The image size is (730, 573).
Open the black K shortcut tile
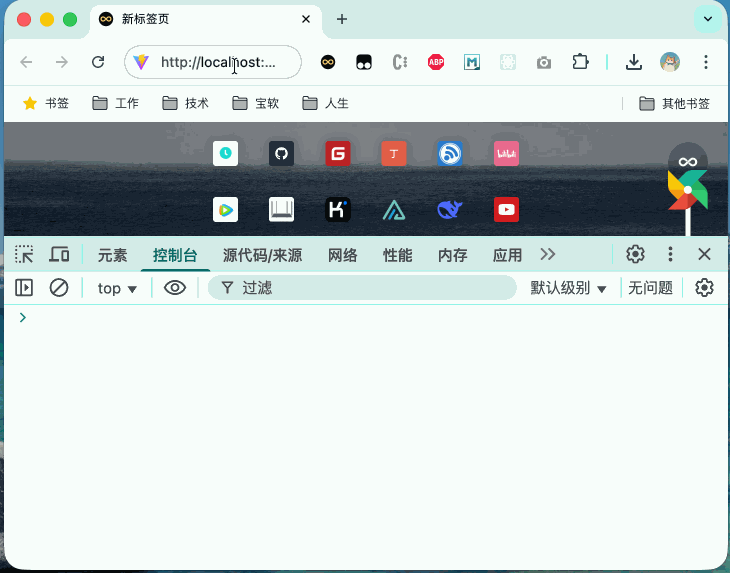pyautogui.click(x=338, y=209)
